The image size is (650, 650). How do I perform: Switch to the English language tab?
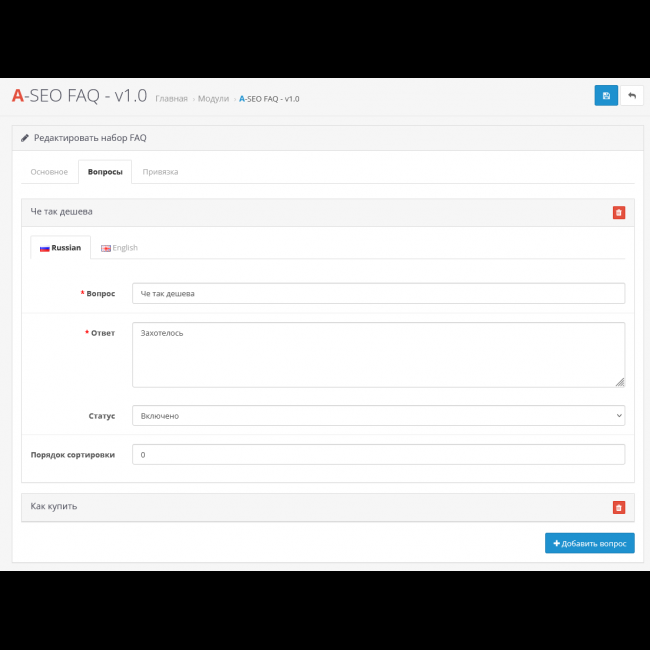point(119,248)
